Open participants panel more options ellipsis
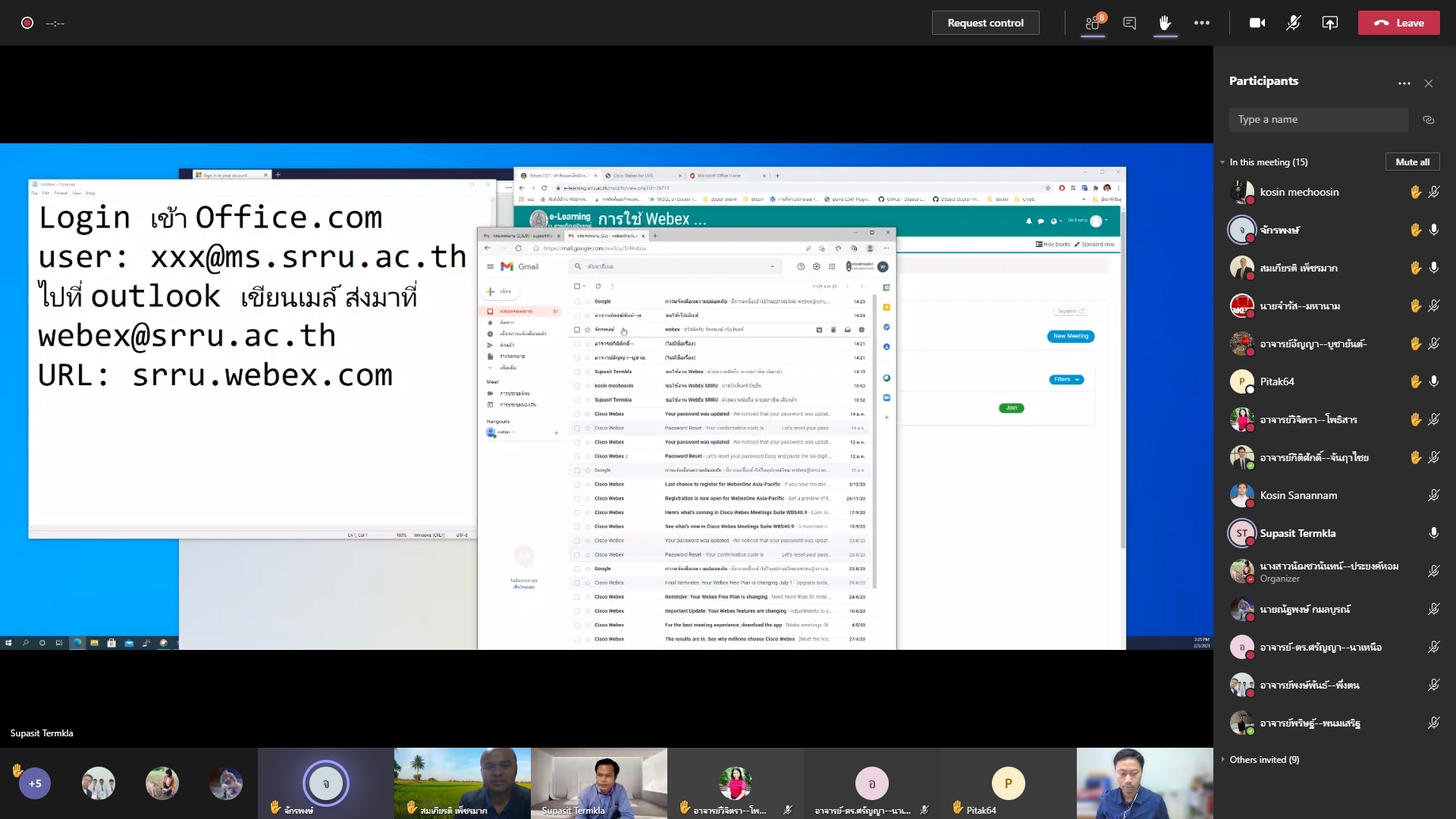Viewport: 1456px width, 819px height. click(x=1404, y=83)
